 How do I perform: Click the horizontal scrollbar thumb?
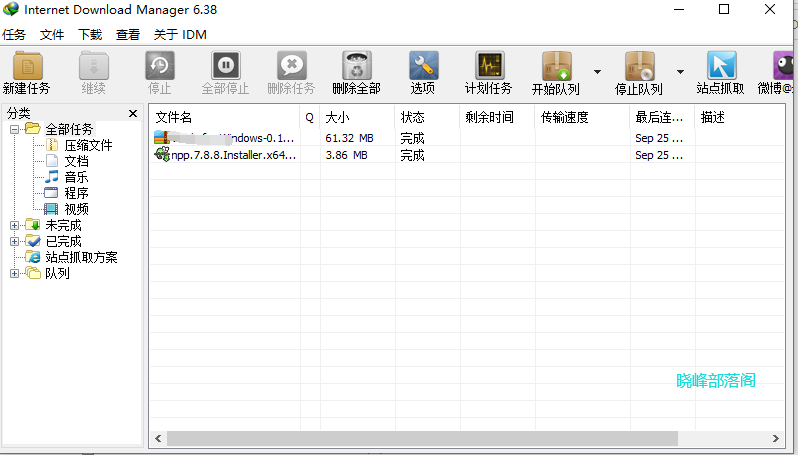[422, 438]
